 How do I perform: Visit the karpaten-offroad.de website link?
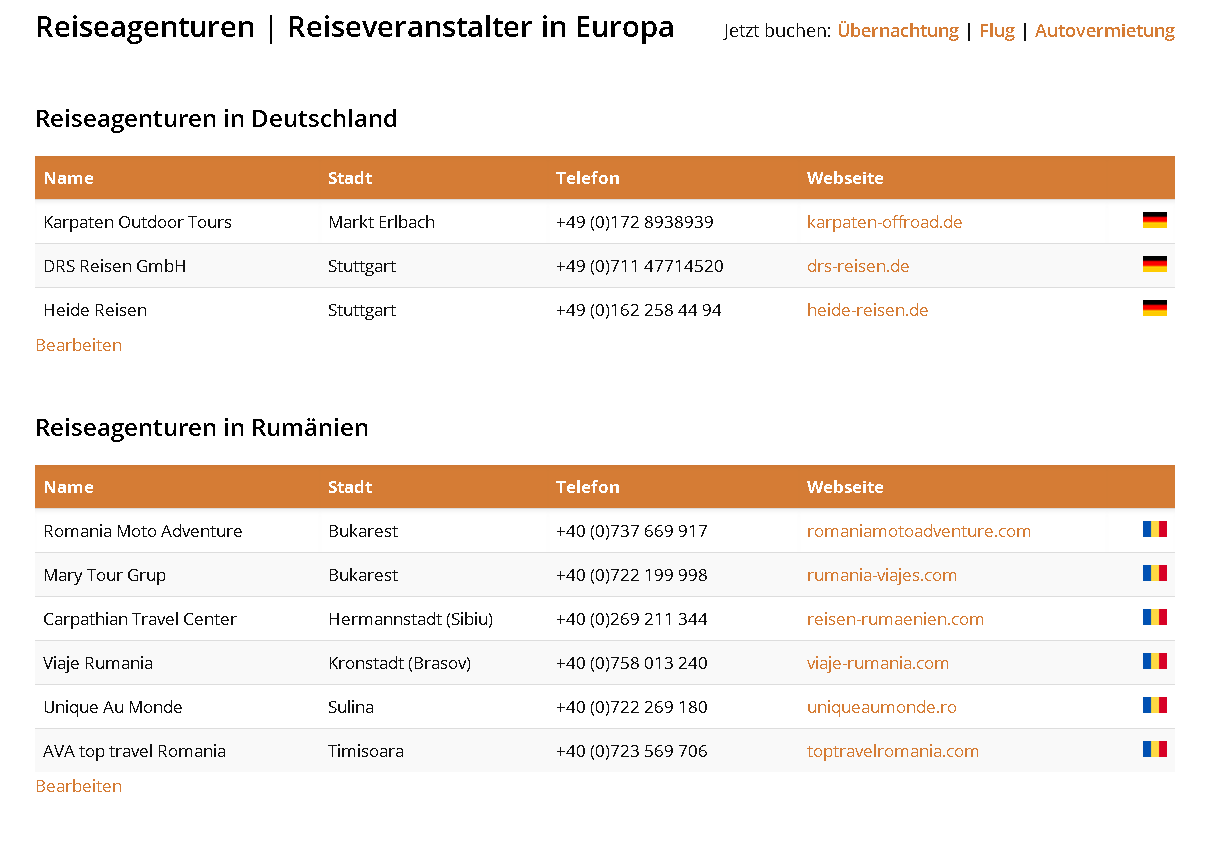[884, 222]
